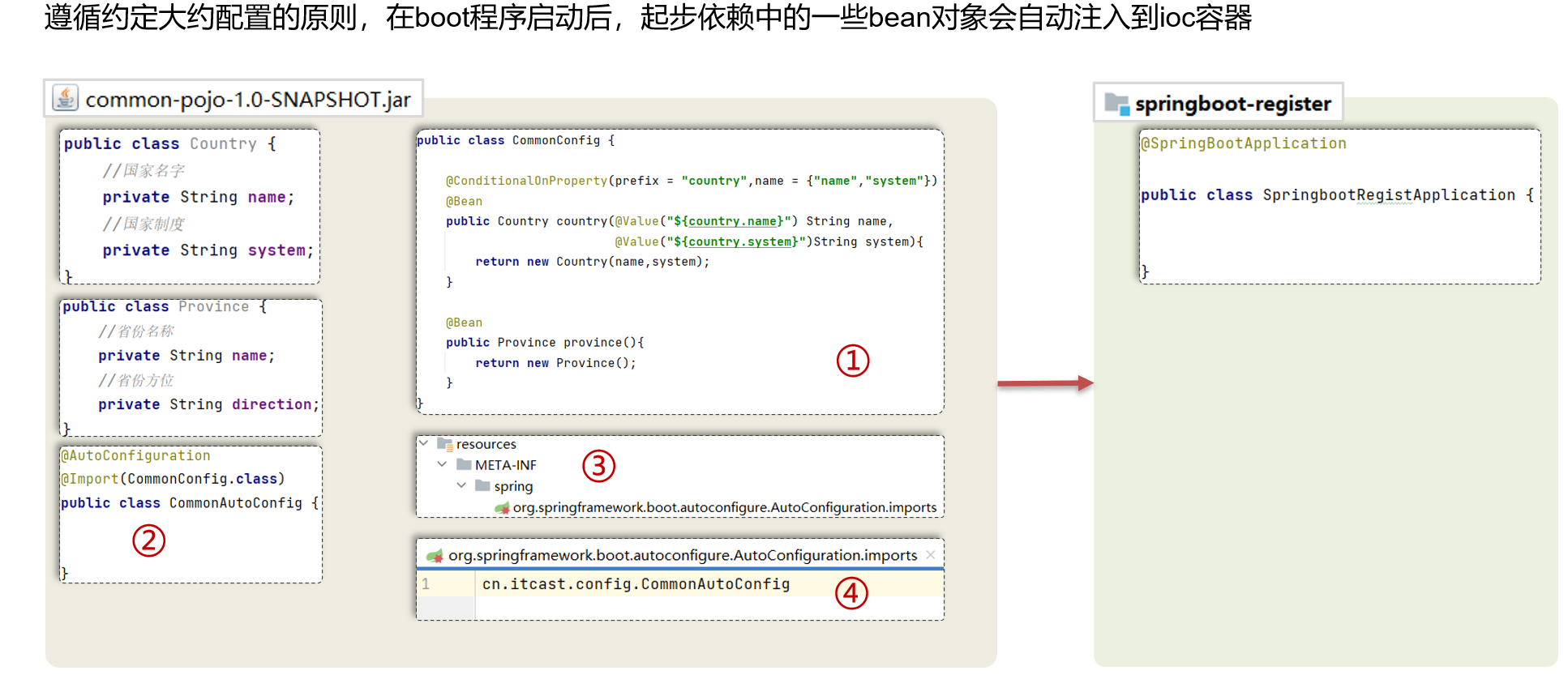1568x675 pixels.
Task: Click the AutoConfiguration.imports file icon in tree
Action: tap(502, 508)
